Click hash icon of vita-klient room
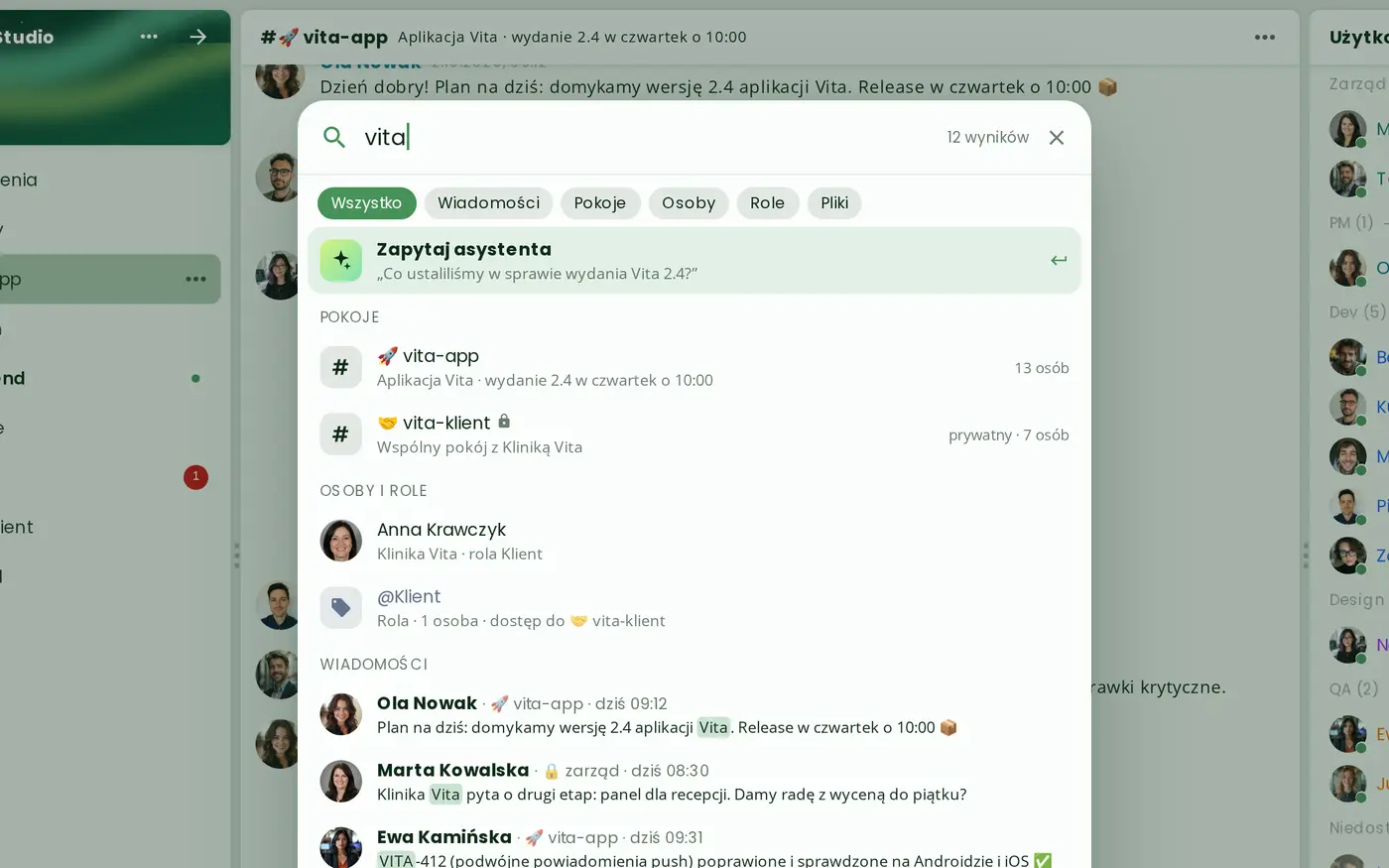 [x=340, y=434]
